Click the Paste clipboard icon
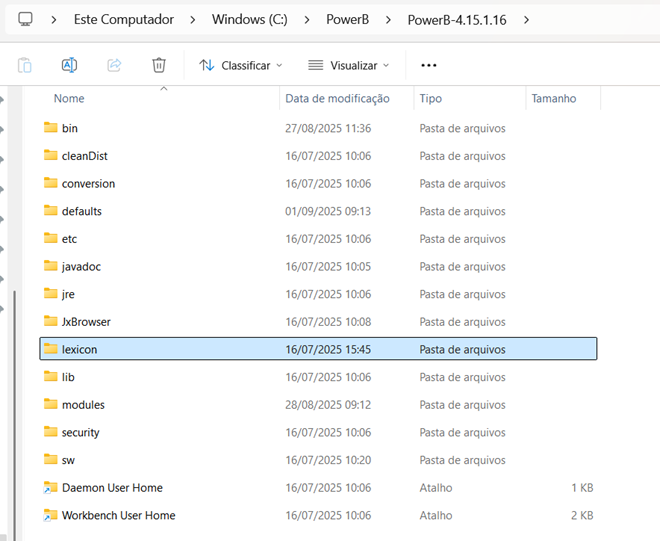The width and height of the screenshot is (660, 541). pos(25,65)
